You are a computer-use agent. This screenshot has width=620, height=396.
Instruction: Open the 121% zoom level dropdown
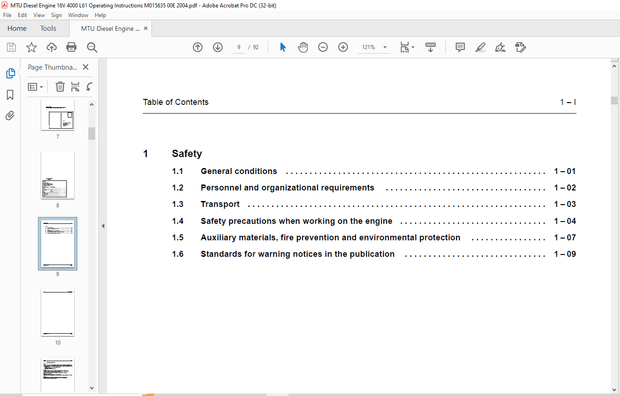(x=385, y=47)
